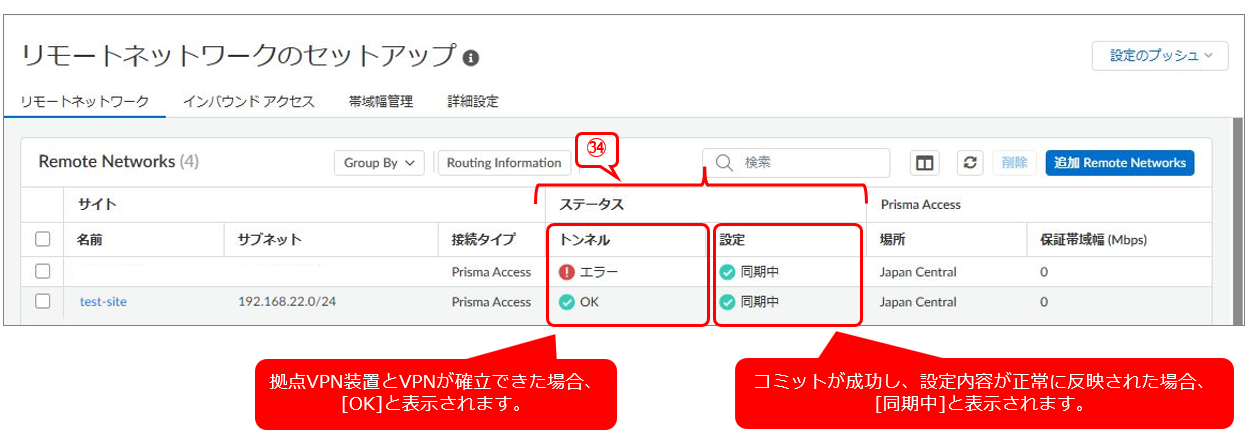The width and height of the screenshot is (1249, 445).
Task: Switch to the インバウンド アクセス tab
Action: (248, 102)
